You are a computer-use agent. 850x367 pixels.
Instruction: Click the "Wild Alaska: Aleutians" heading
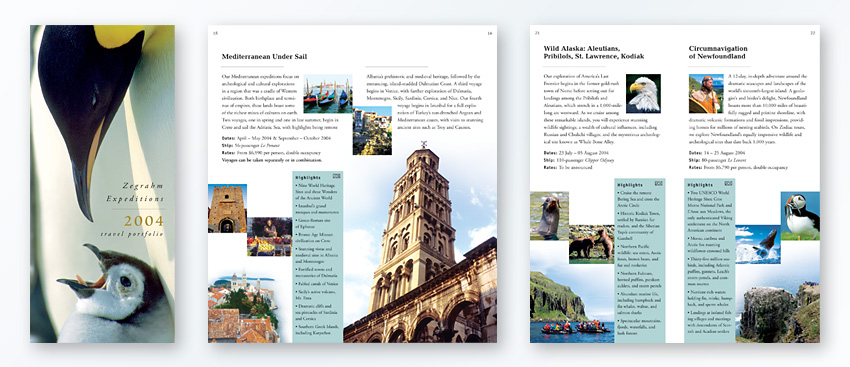coord(594,52)
